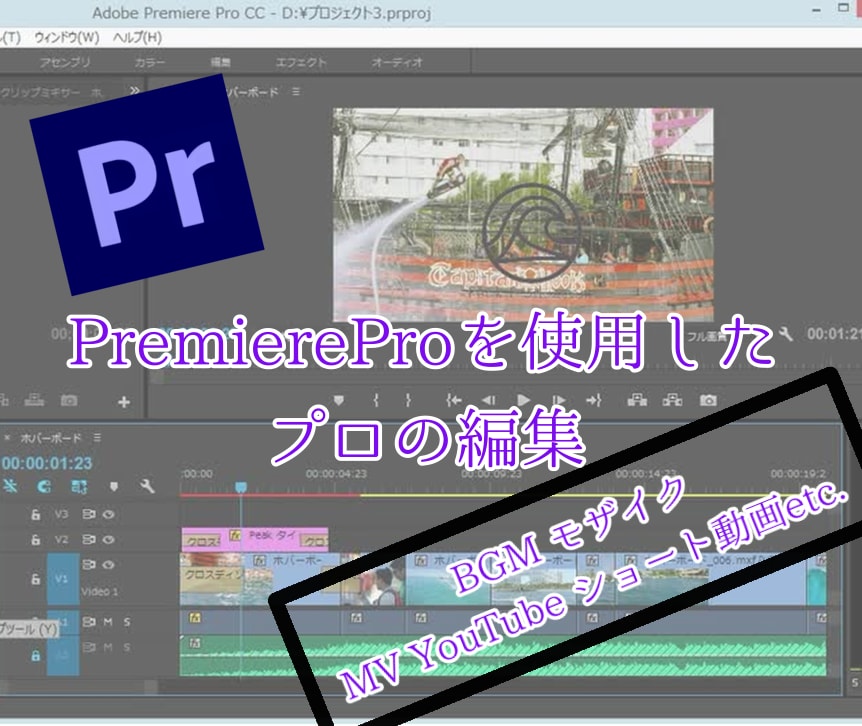The width and height of the screenshot is (862, 726).
Task: Click the Video 1 track name
Action: (99, 592)
